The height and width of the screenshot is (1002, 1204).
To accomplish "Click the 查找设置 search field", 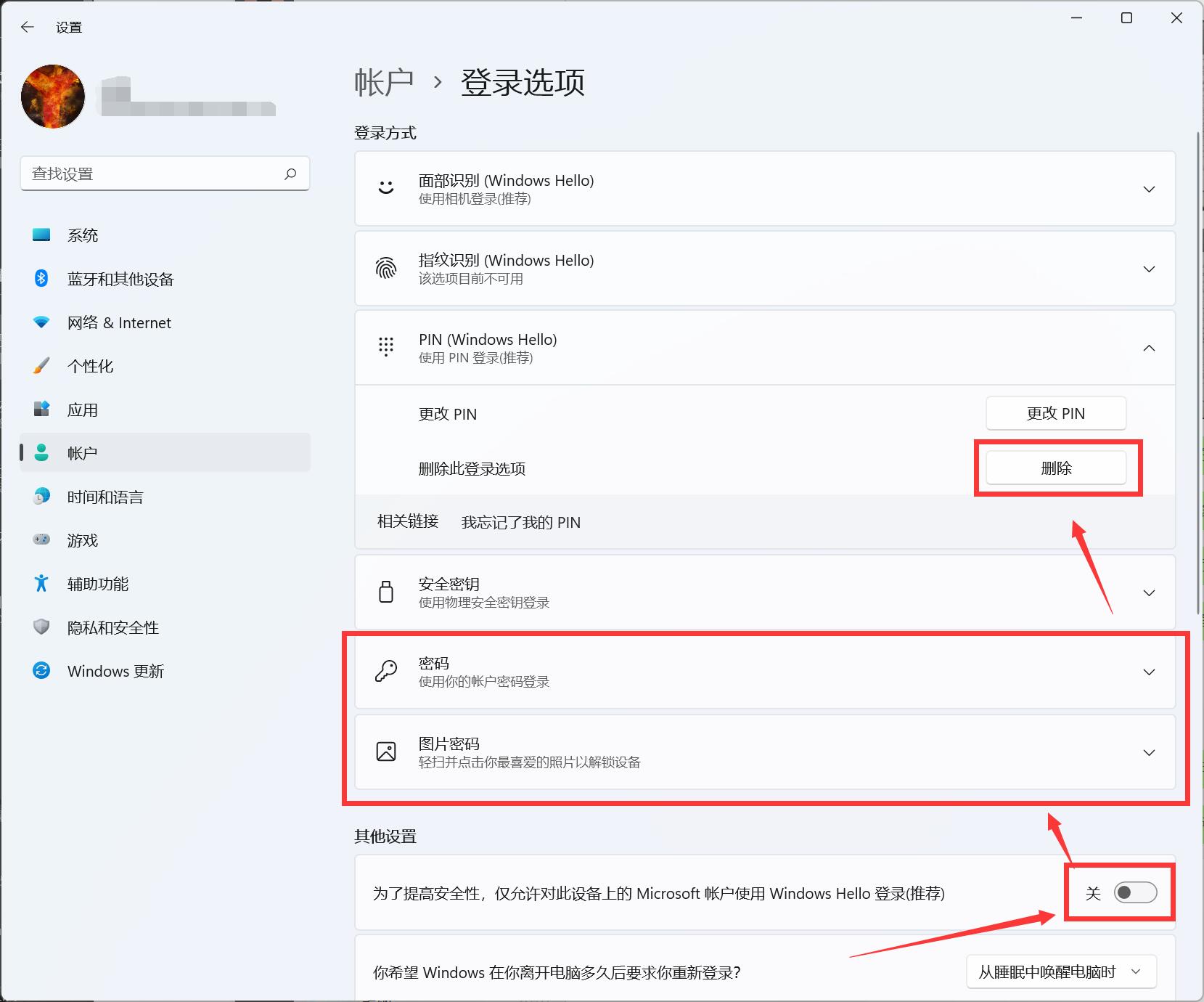I will (x=165, y=174).
